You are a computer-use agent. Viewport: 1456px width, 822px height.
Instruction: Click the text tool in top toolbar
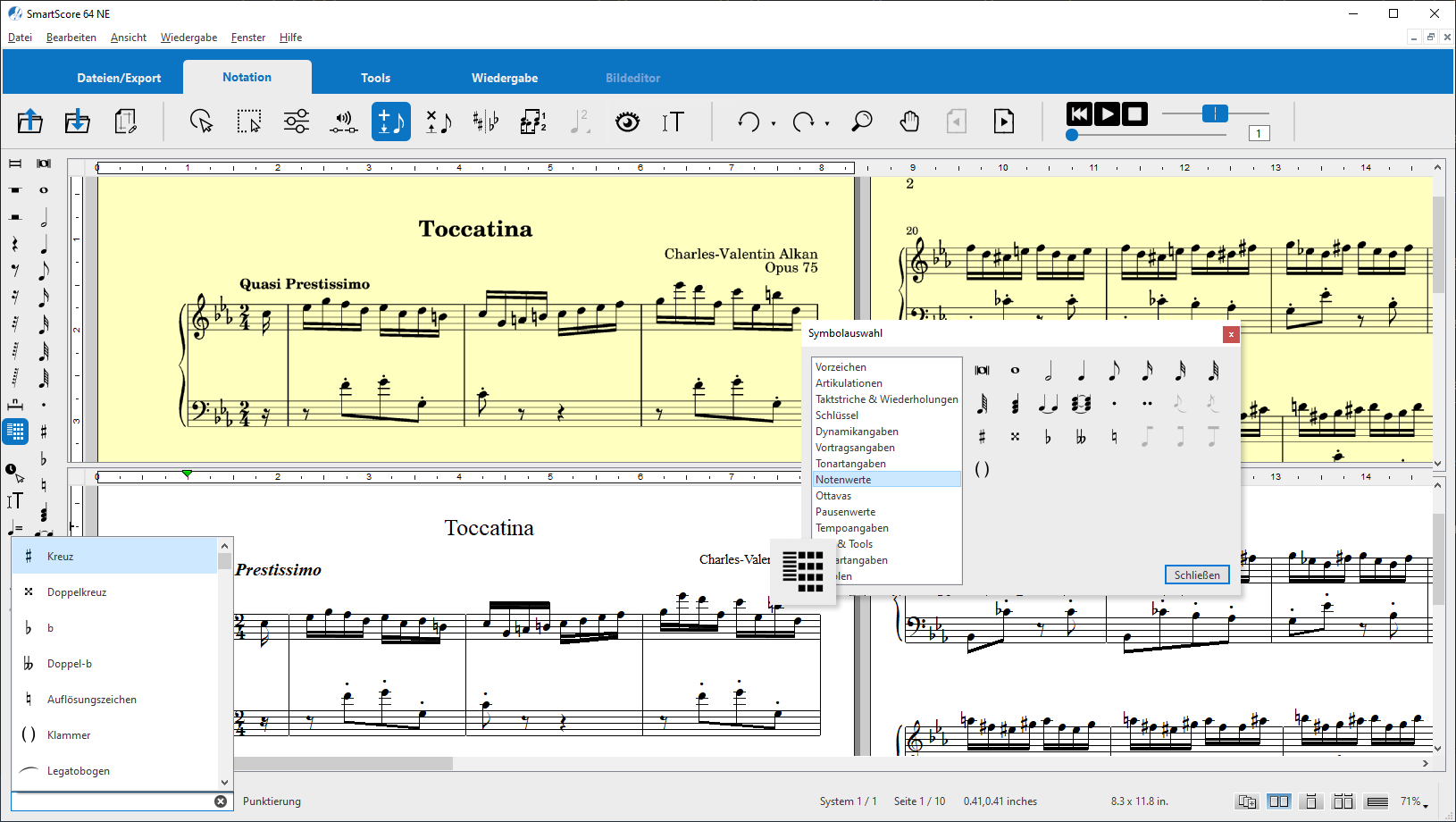673,122
